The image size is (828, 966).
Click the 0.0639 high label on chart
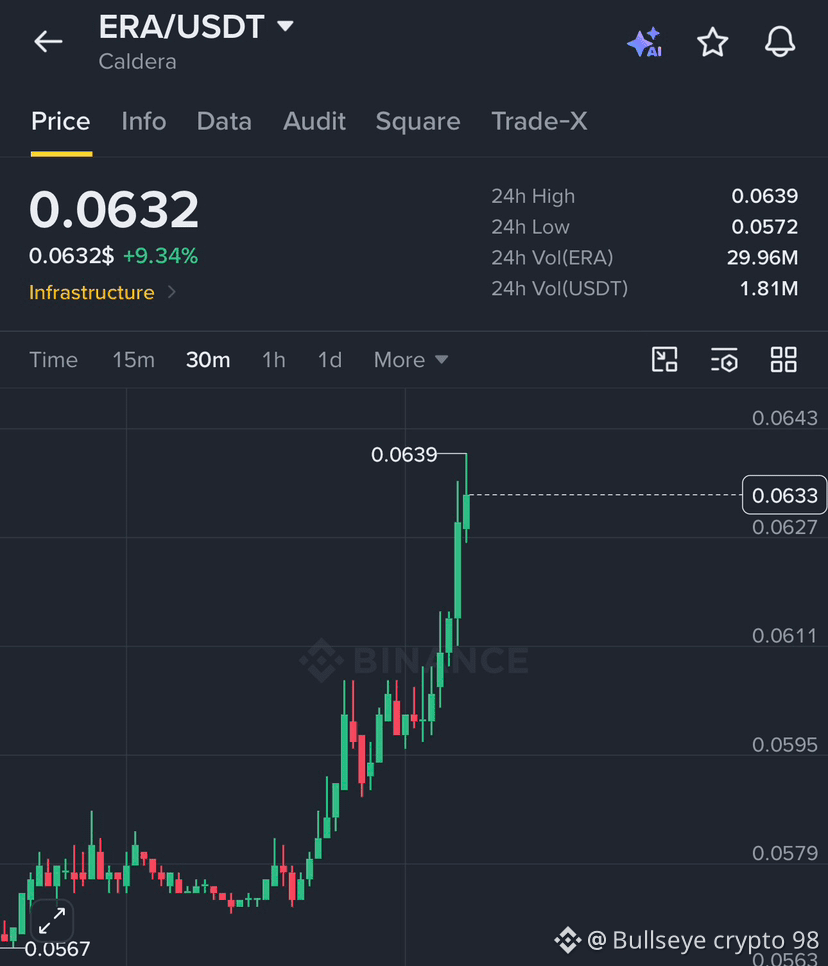coord(404,455)
